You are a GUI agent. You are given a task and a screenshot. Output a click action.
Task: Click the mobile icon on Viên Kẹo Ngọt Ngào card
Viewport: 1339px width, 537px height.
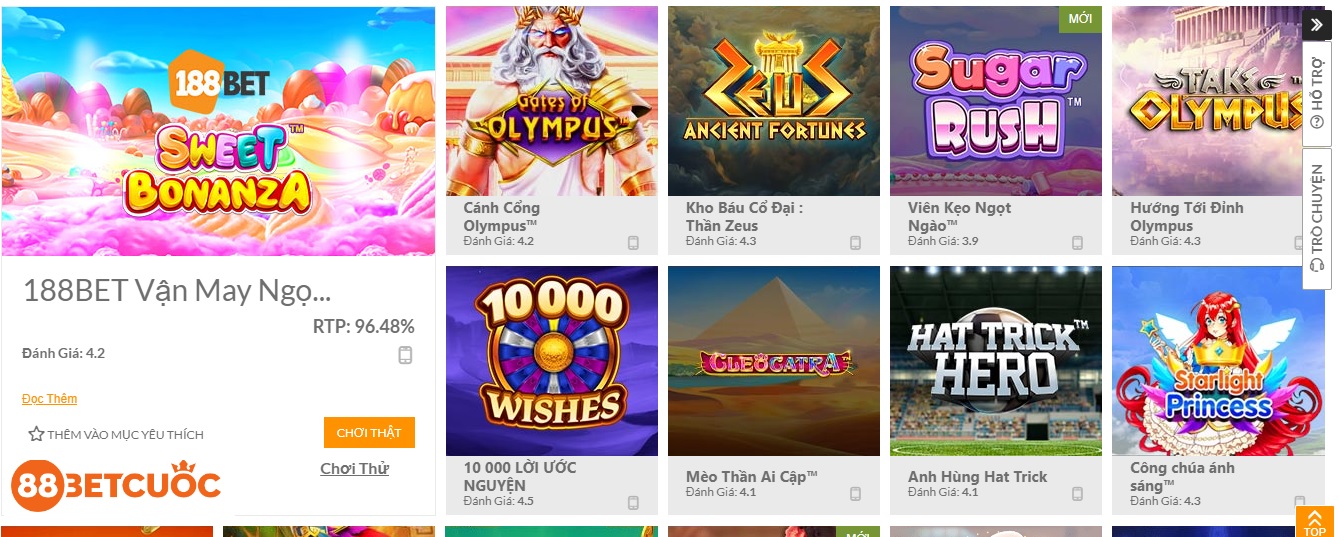1077,243
